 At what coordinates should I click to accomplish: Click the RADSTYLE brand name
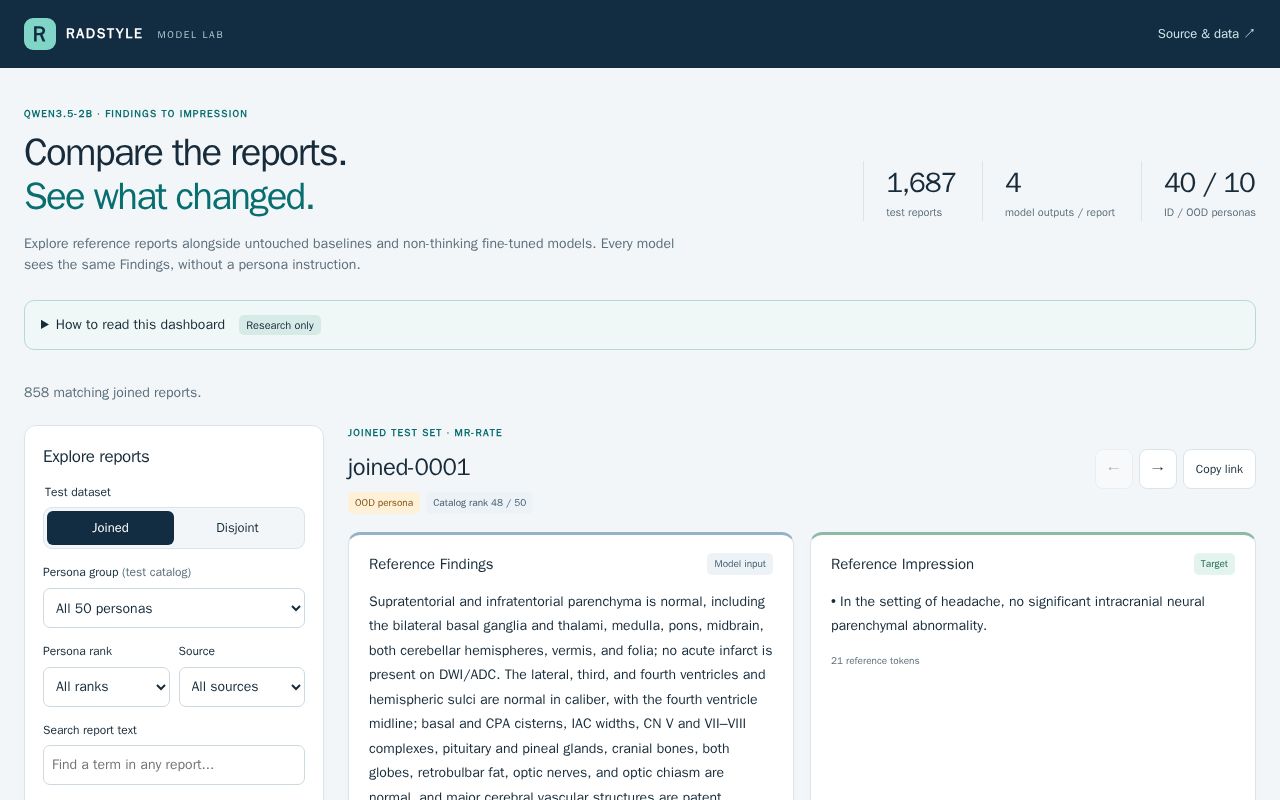(104, 34)
